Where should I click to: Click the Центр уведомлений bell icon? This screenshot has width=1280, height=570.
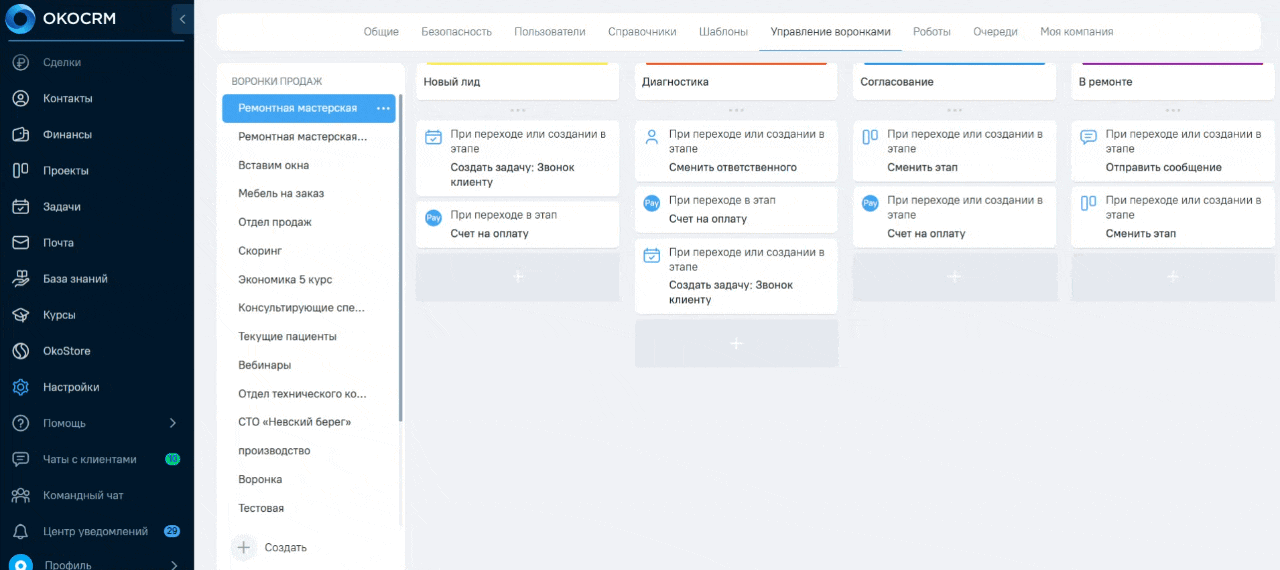click(x=20, y=531)
